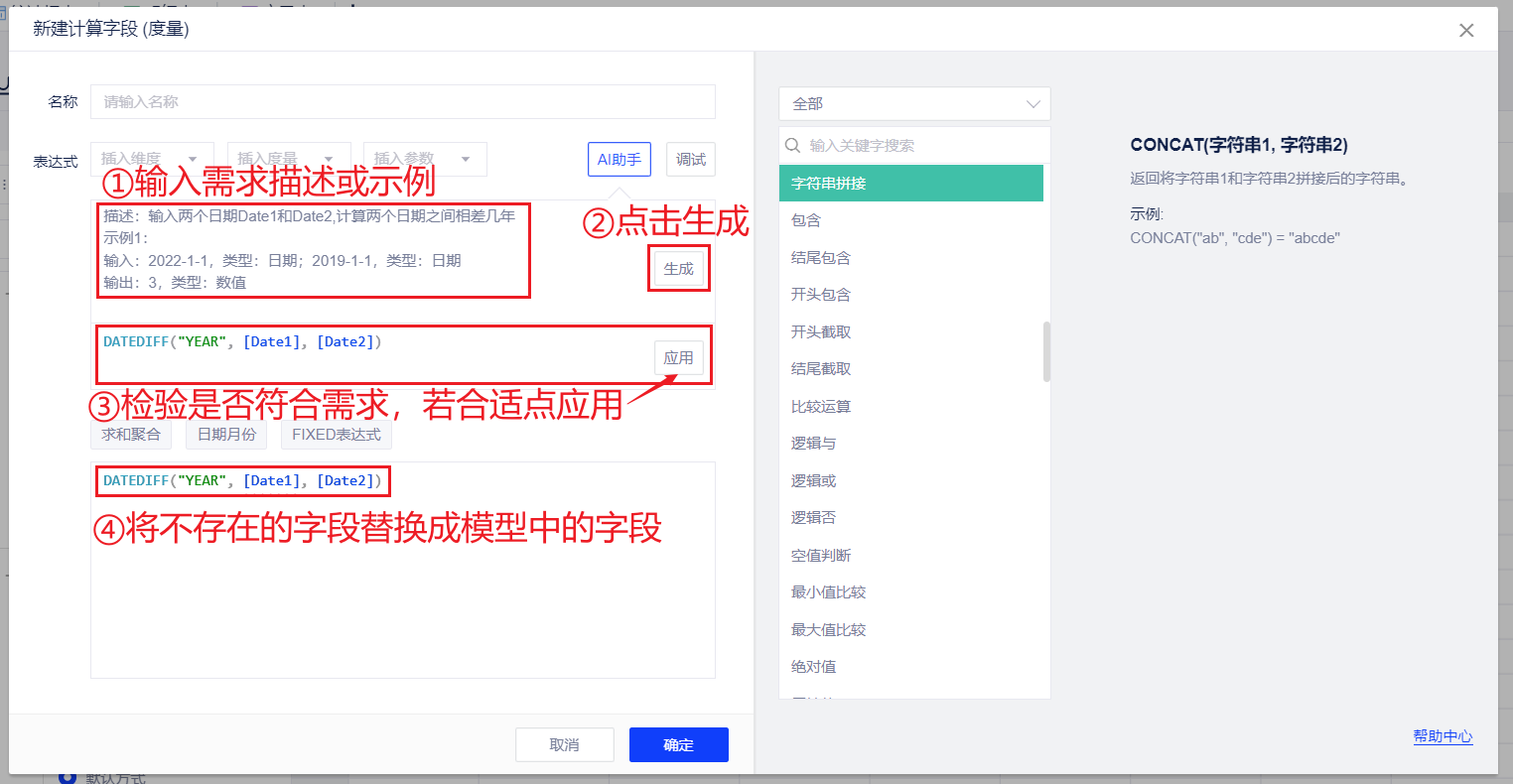Screen dimensions: 1513x784
Task: Select the 开头截取 function
Action: 821,331
